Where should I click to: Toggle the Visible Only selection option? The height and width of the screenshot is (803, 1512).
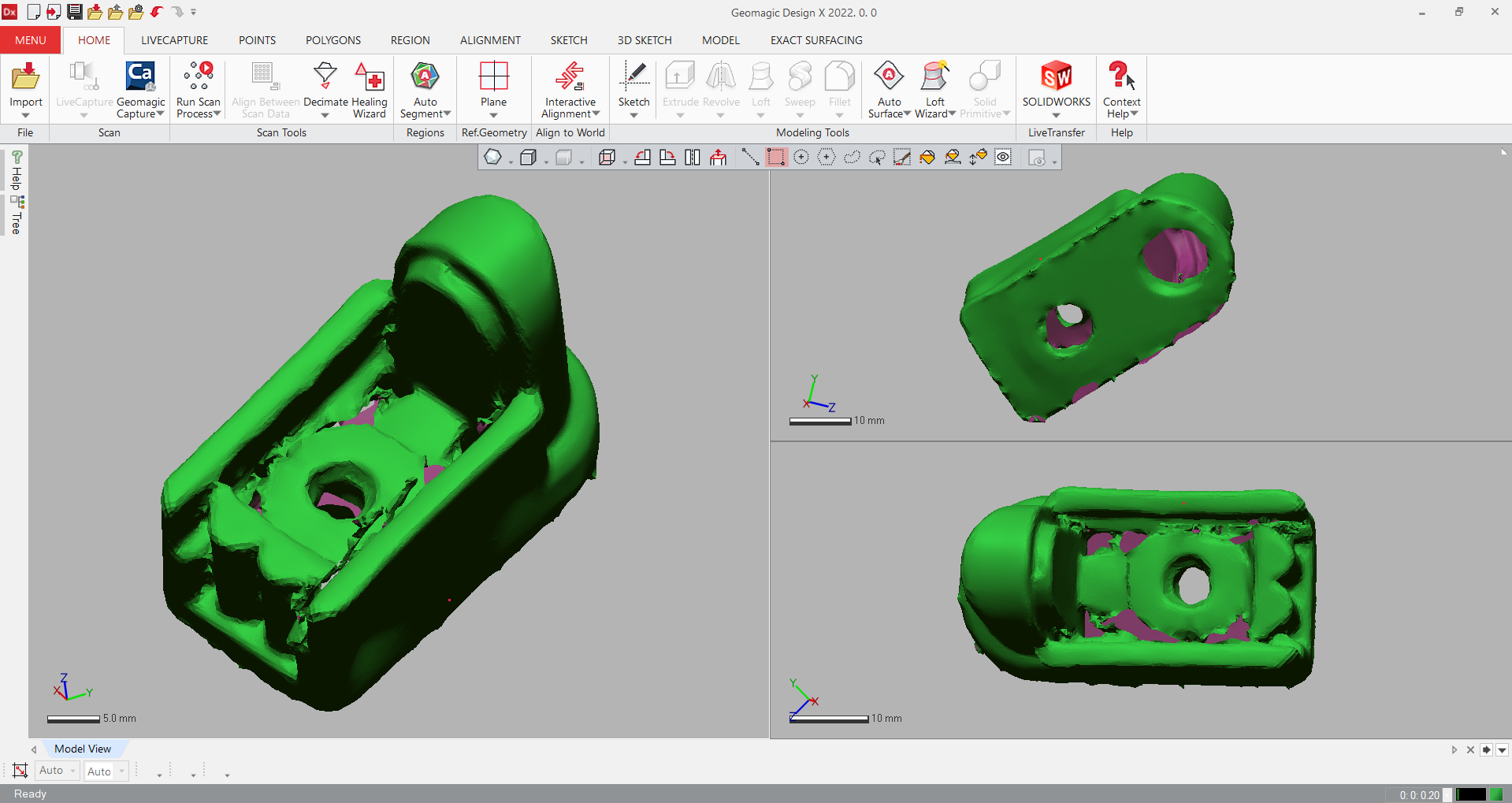click(x=1003, y=158)
